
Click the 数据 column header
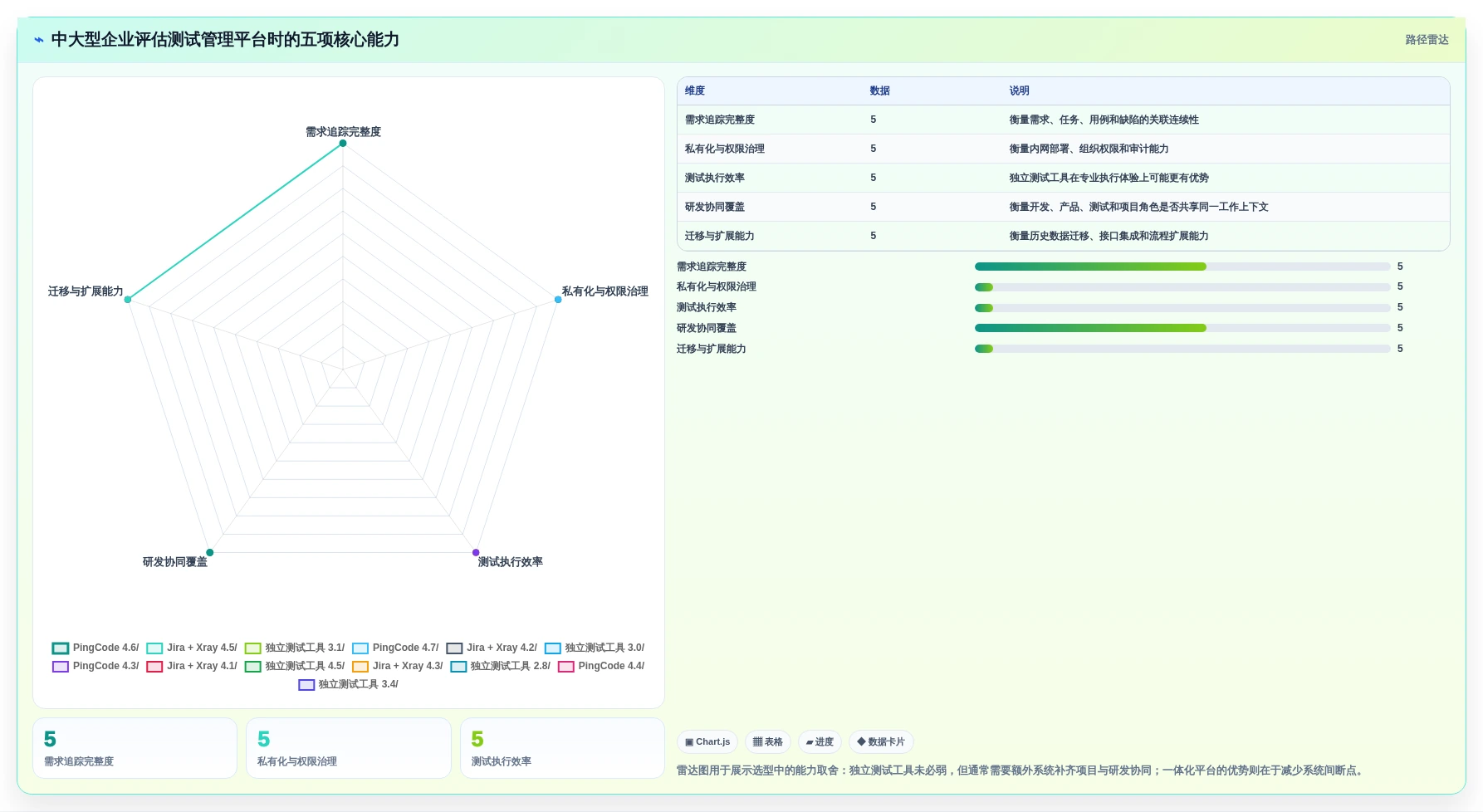(x=880, y=90)
